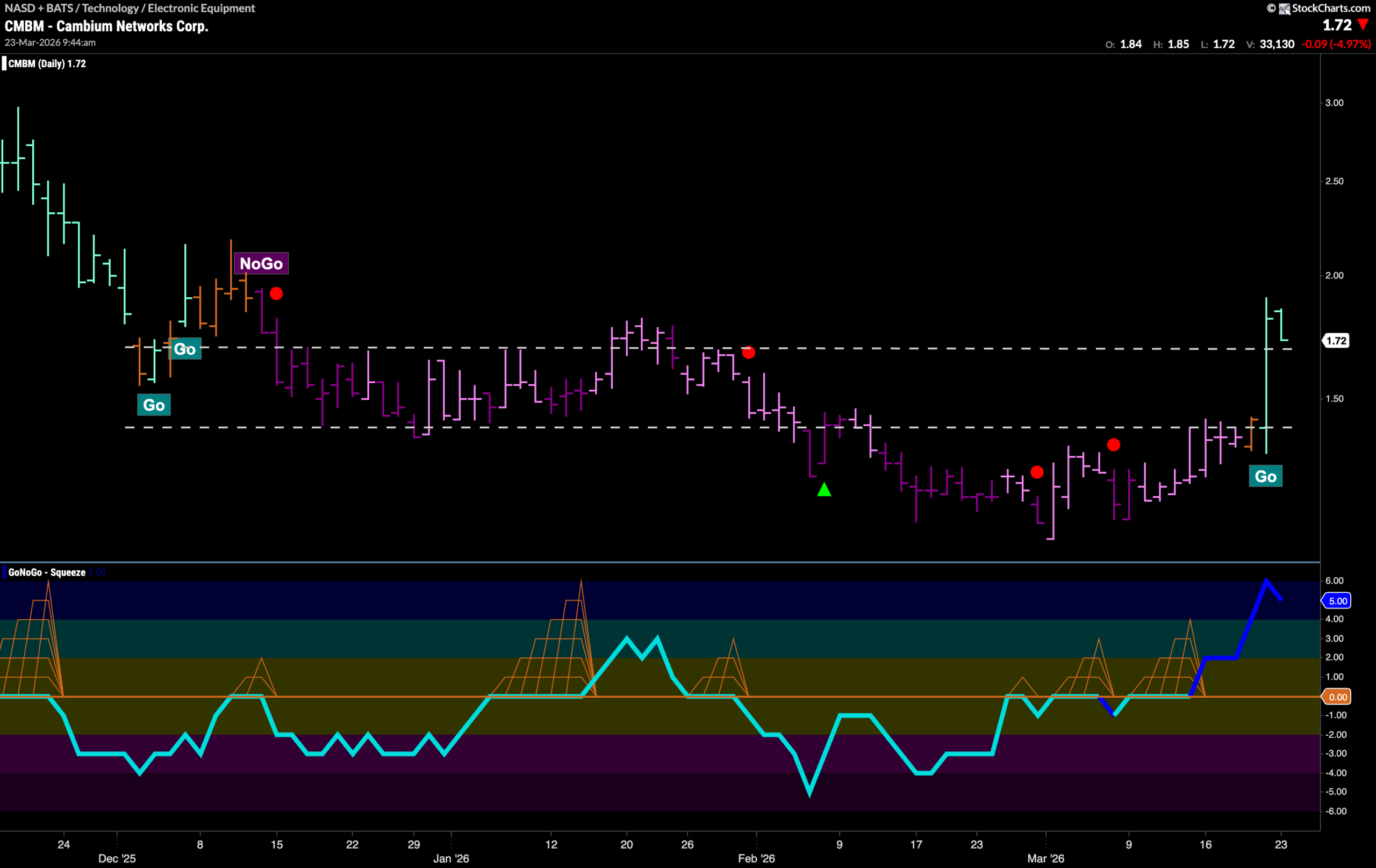Click the 1.72 price tag on the price axis
1376x868 pixels.
point(1336,341)
